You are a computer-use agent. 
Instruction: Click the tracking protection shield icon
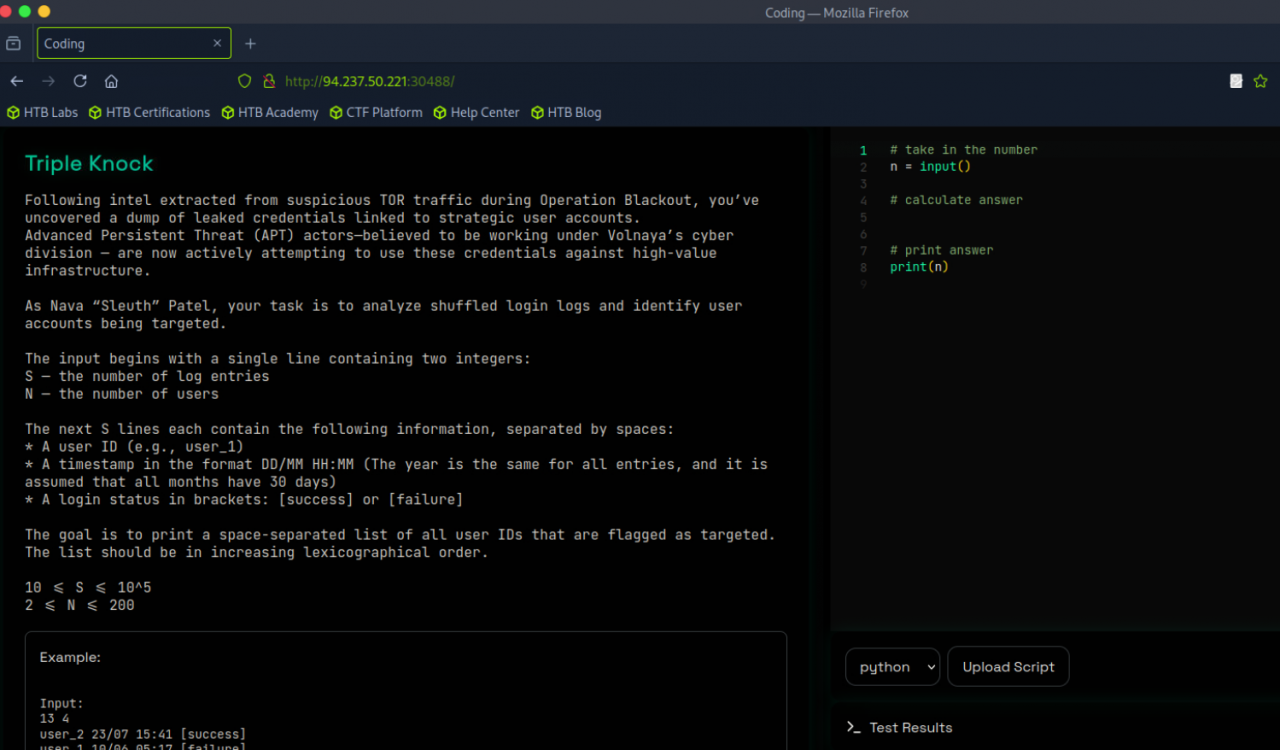(x=245, y=81)
